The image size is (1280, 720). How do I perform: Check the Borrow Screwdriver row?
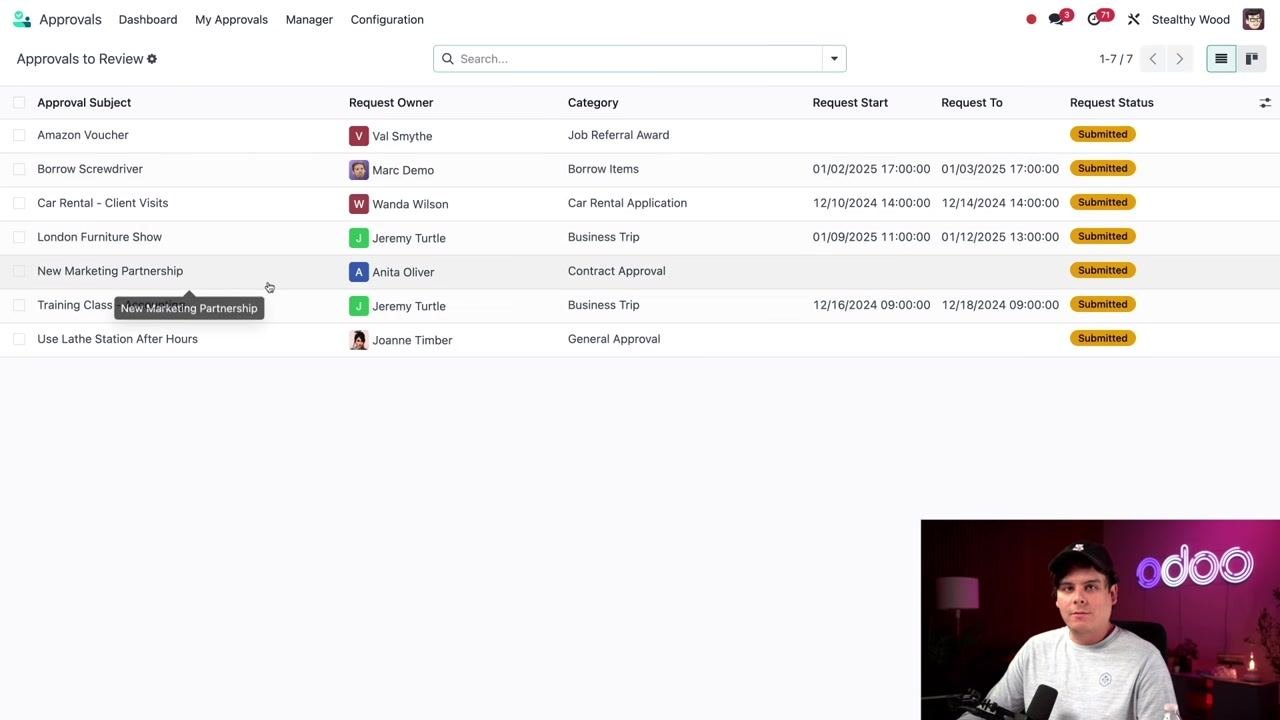pos(19,169)
